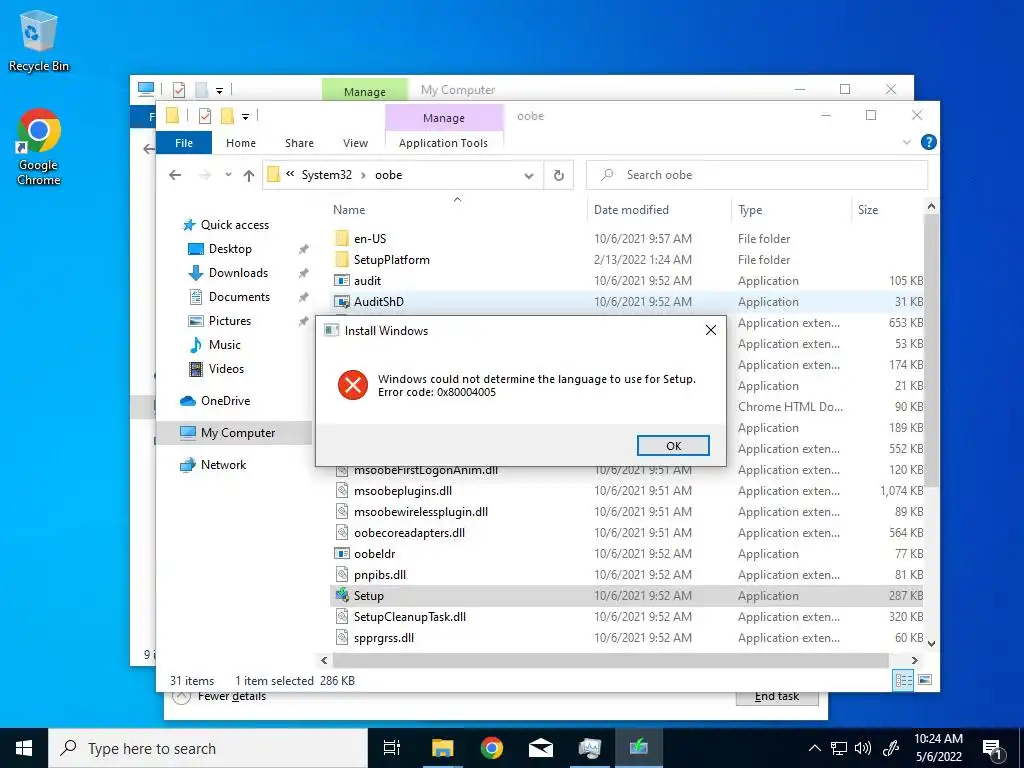The image size is (1024, 768).
Task: Click the Properties quick access icon
Action: [x=204, y=116]
